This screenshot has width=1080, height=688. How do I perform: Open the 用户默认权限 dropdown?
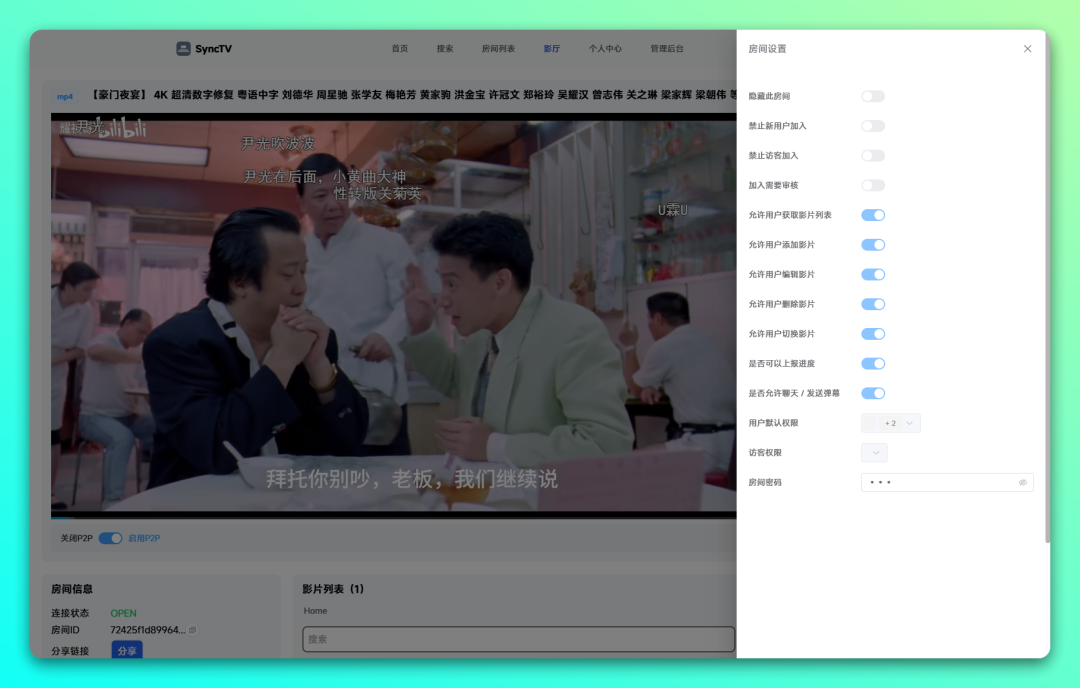click(x=890, y=423)
